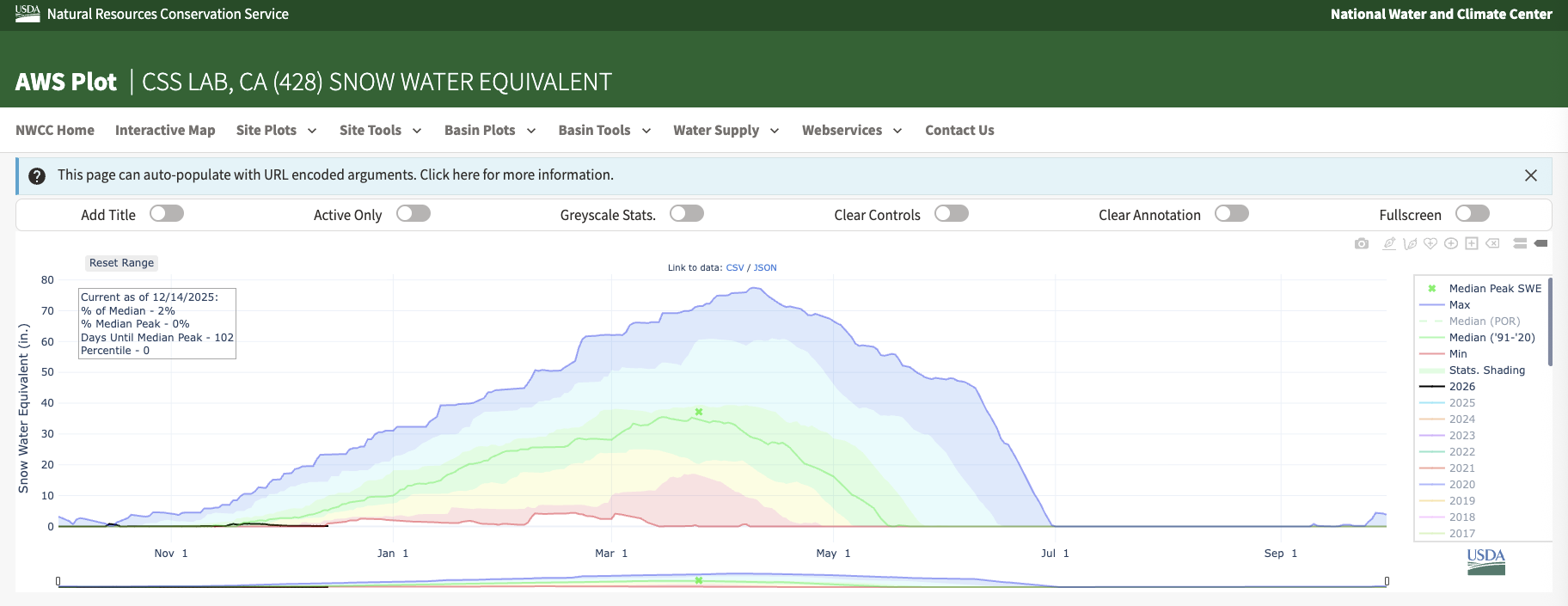Image resolution: width=1568 pixels, height=606 pixels.
Task: Show the 2023 trace in legend
Action: click(1461, 436)
